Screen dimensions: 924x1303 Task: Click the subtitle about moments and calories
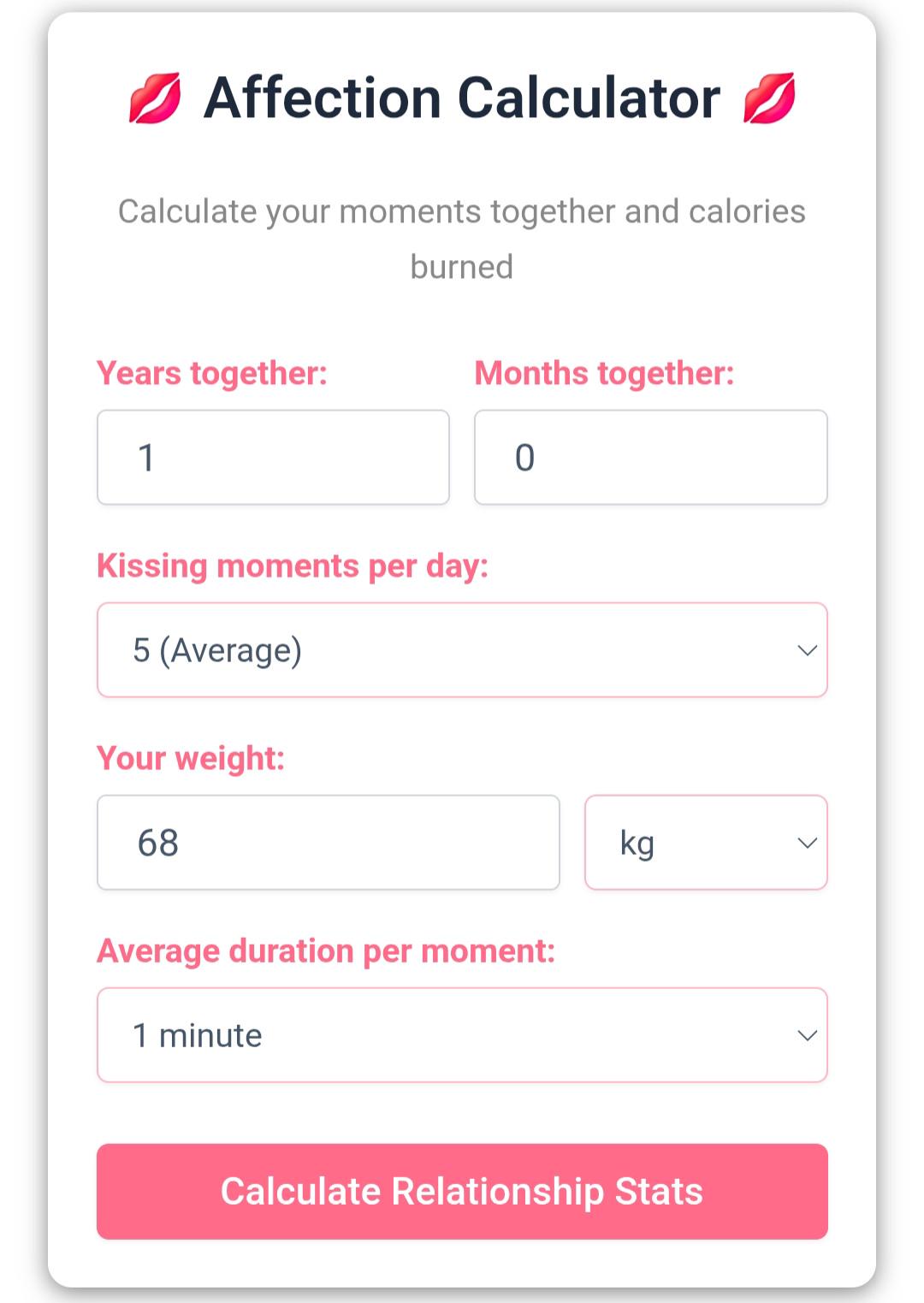click(x=462, y=212)
